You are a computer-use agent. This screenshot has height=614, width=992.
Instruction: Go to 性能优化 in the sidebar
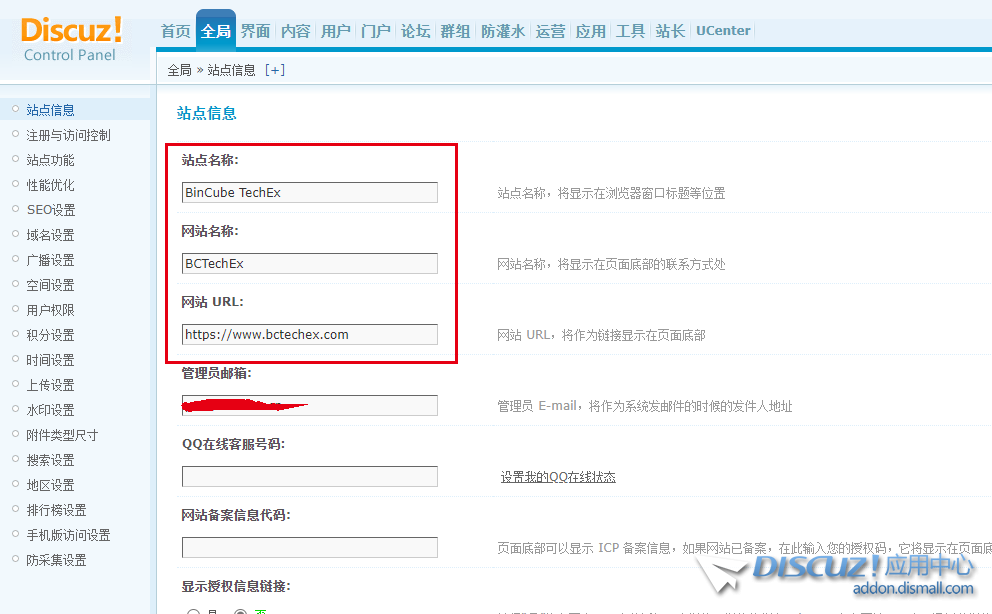click(51, 185)
